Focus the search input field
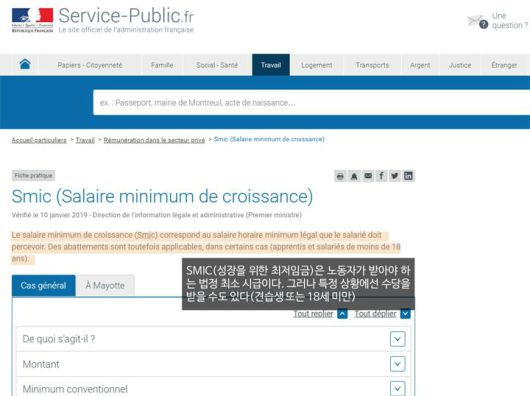 [x=311, y=102]
